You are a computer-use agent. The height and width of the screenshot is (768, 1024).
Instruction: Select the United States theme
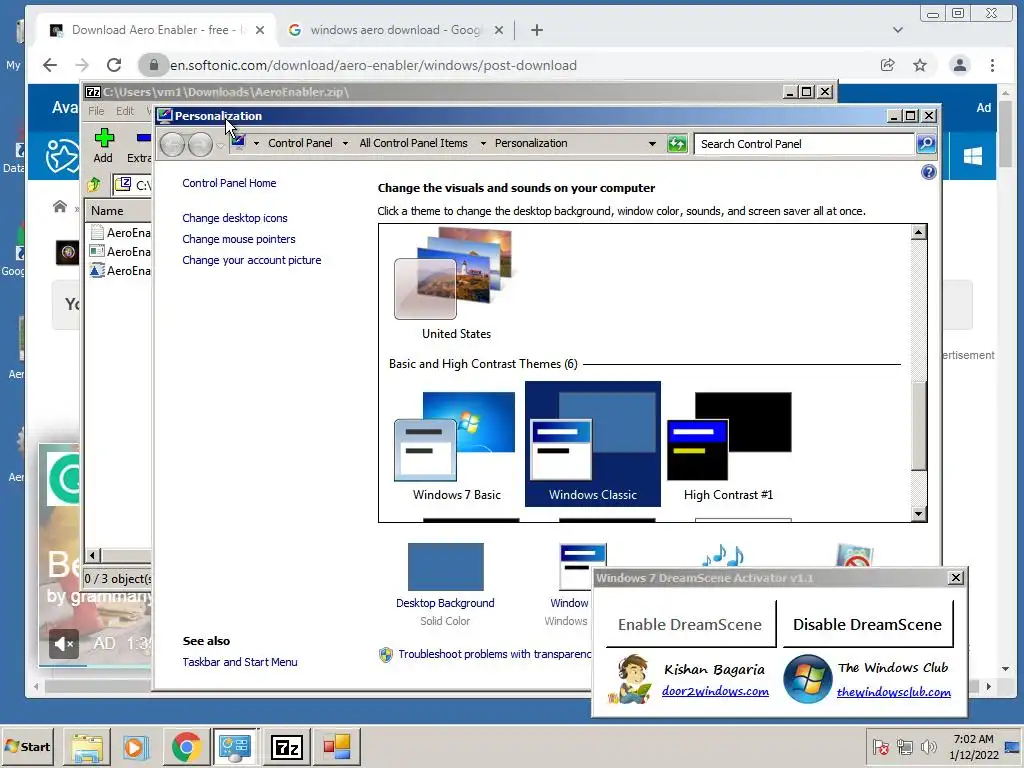point(456,283)
